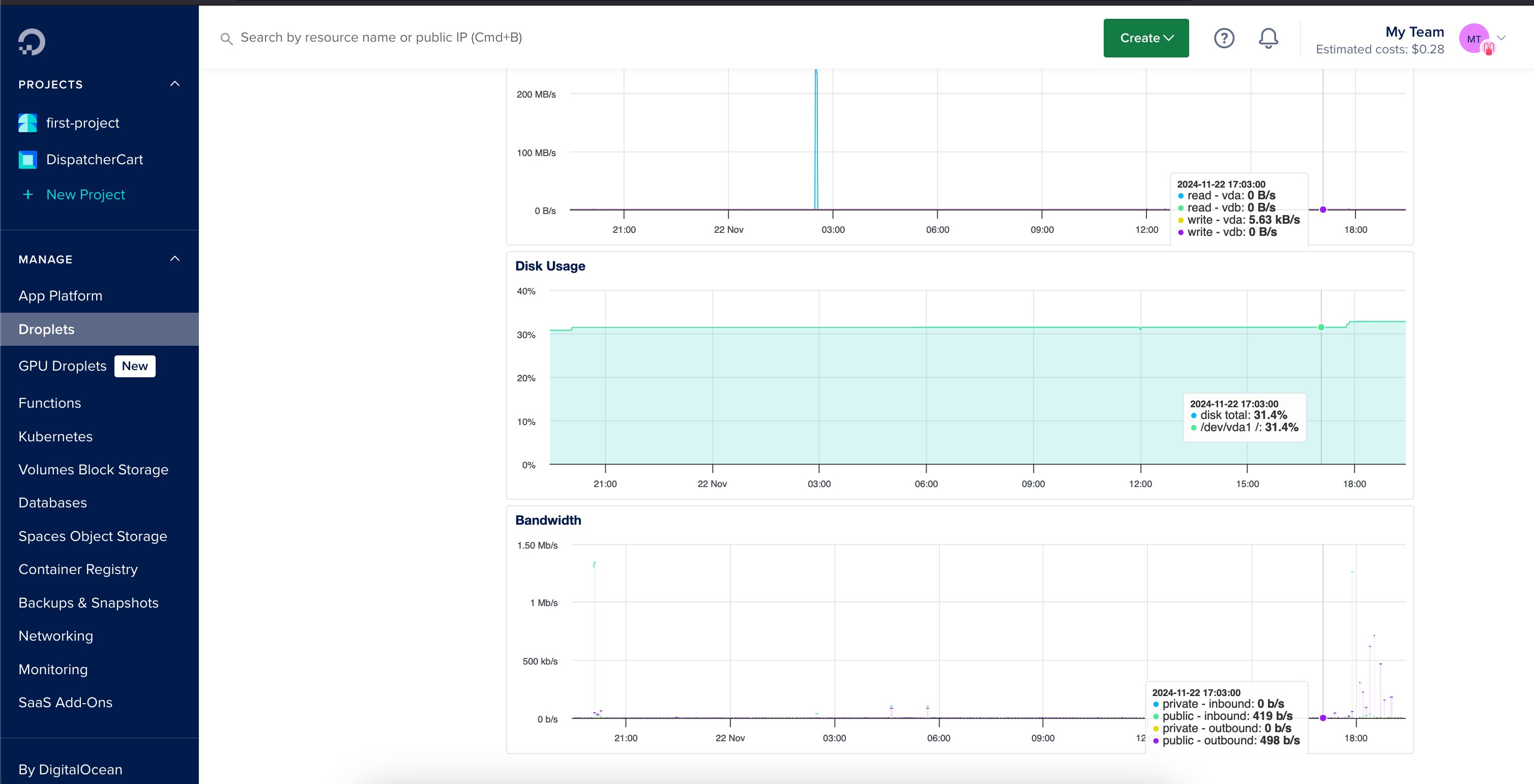The height and width of the screenshot is (784, 1534).
Task: Click the search magnifier icon
Action: point(226,39)
